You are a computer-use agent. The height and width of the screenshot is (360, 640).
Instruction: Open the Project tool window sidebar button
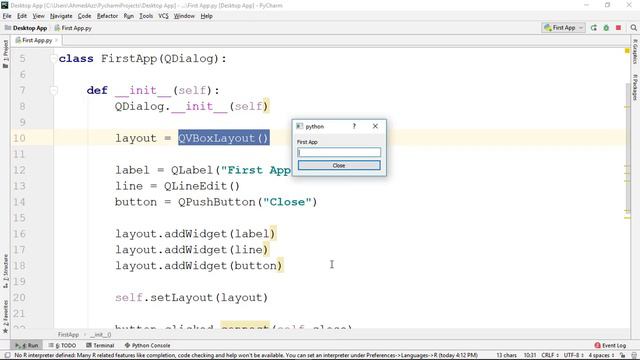5,54
